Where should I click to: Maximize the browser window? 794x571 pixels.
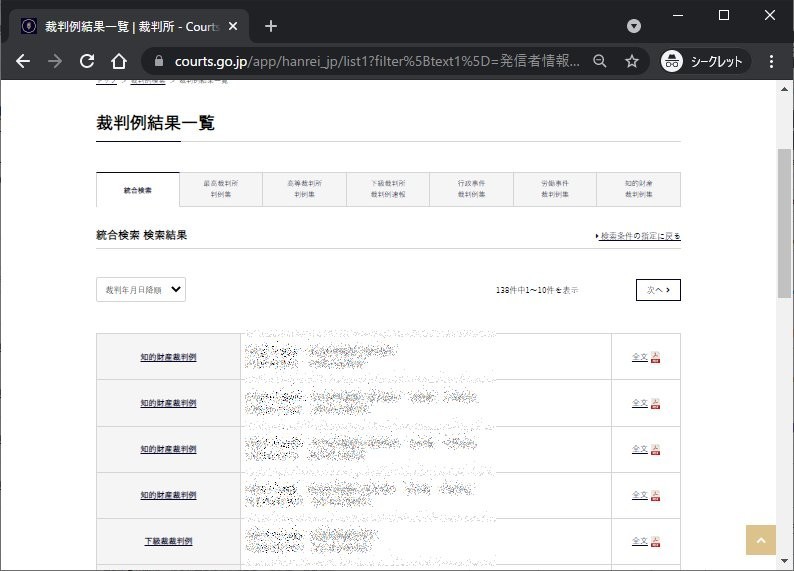724,15
